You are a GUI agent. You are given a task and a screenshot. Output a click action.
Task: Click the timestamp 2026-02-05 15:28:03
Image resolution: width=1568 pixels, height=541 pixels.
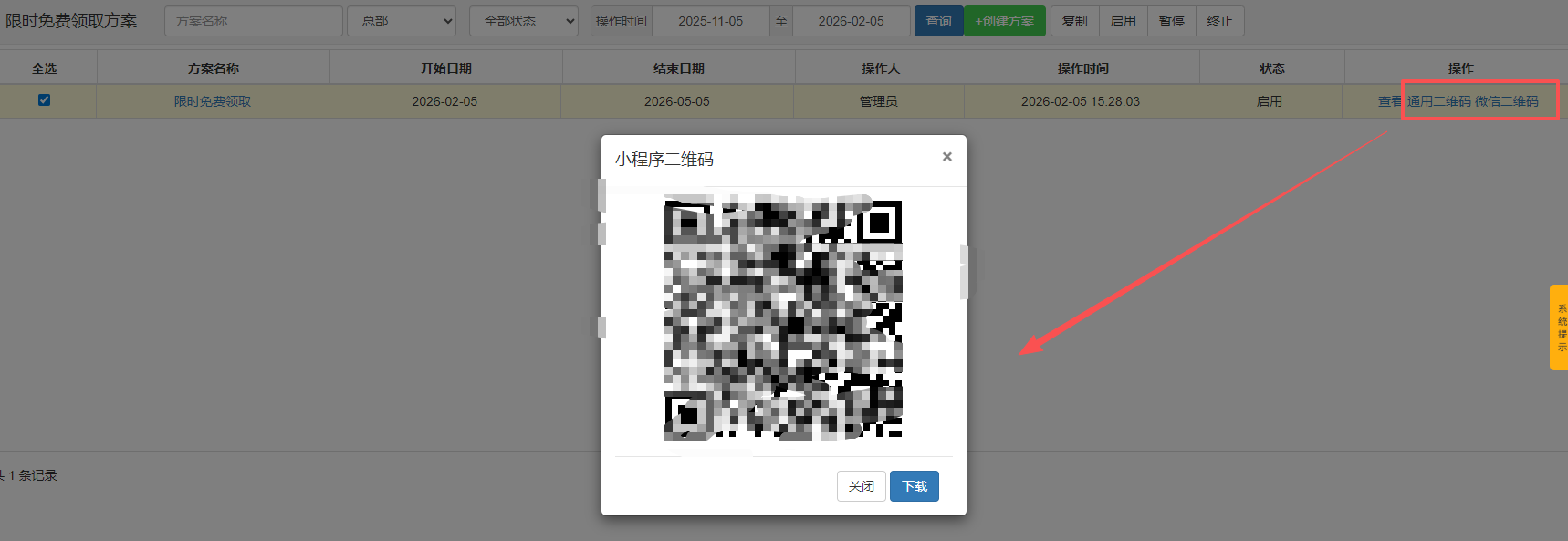(x=1081, y=101)
